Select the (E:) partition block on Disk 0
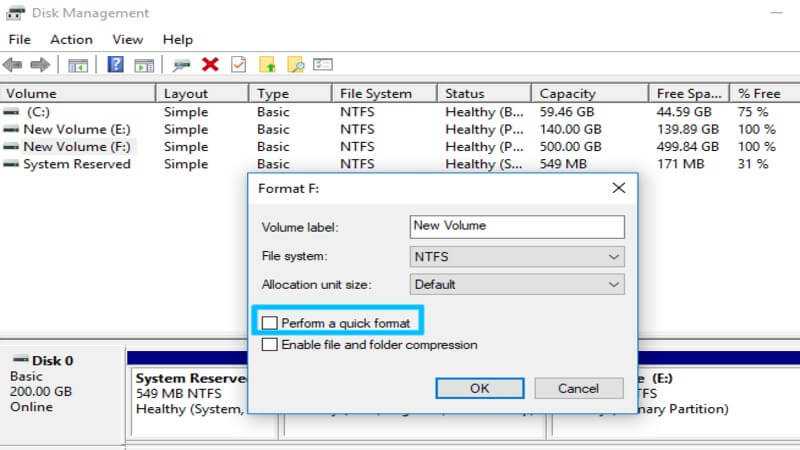Screen dimensions: 800x450 [x=676, y=403]
